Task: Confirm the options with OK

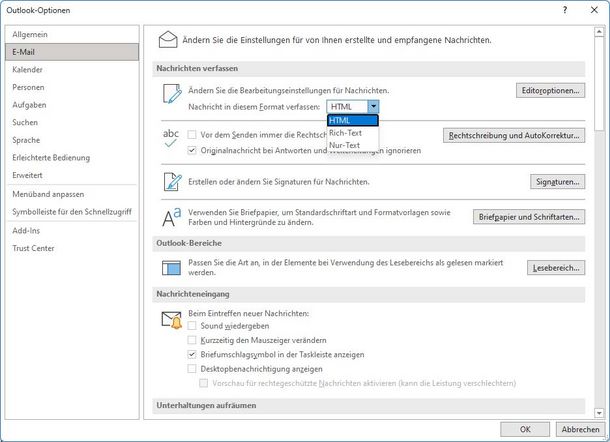Action: click(x=525, y=429)
